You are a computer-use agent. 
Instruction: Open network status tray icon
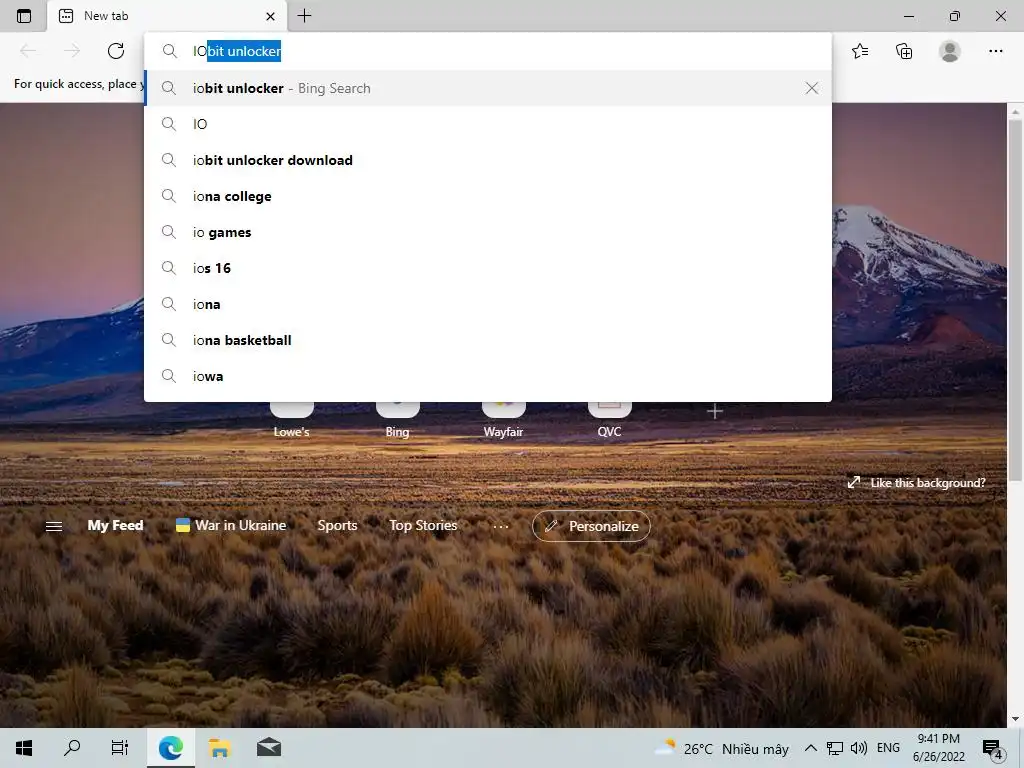(834, 748)
